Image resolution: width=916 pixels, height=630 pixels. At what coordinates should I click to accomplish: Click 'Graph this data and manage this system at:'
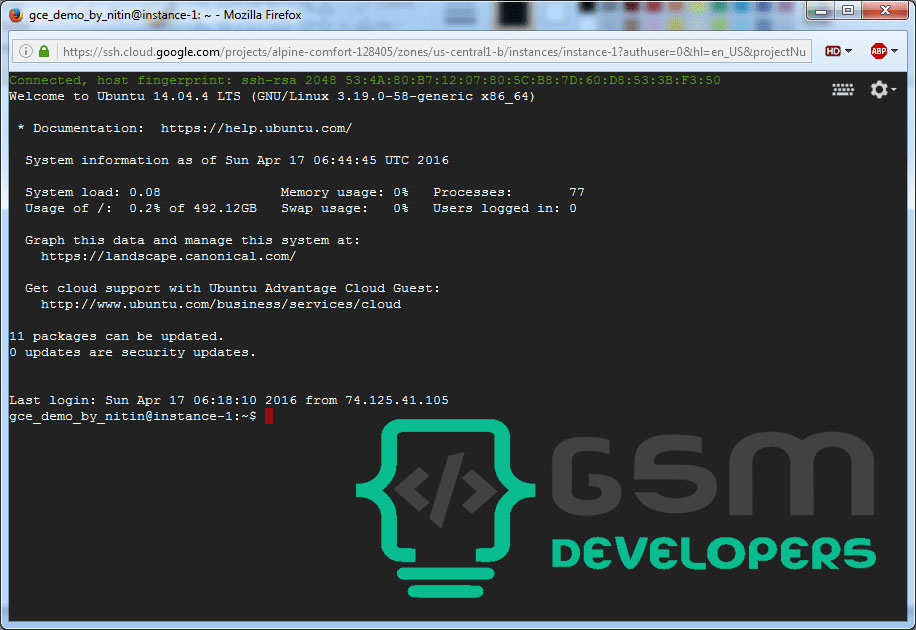192,240
